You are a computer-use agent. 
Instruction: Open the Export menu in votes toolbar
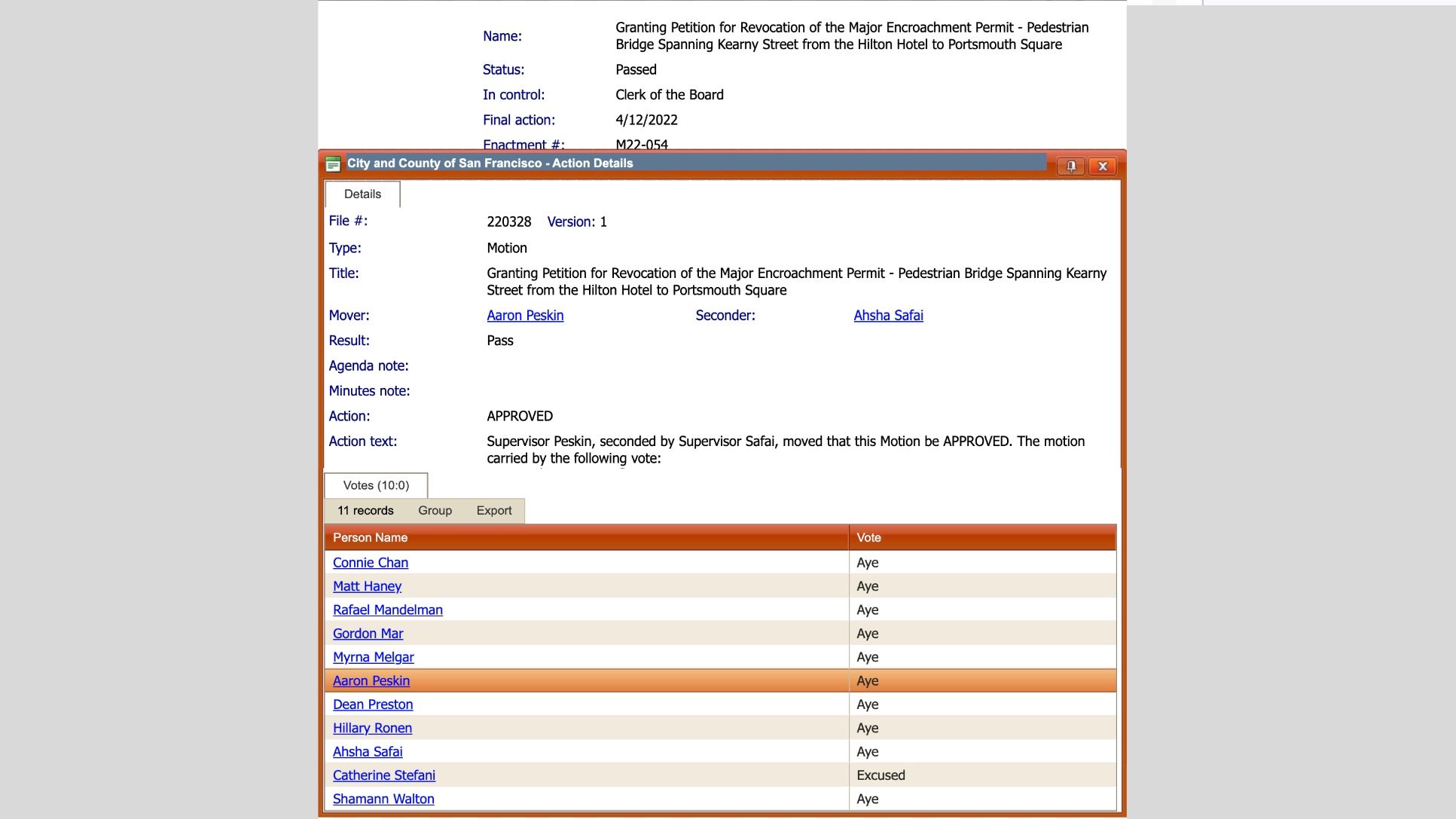click(494, 510)
